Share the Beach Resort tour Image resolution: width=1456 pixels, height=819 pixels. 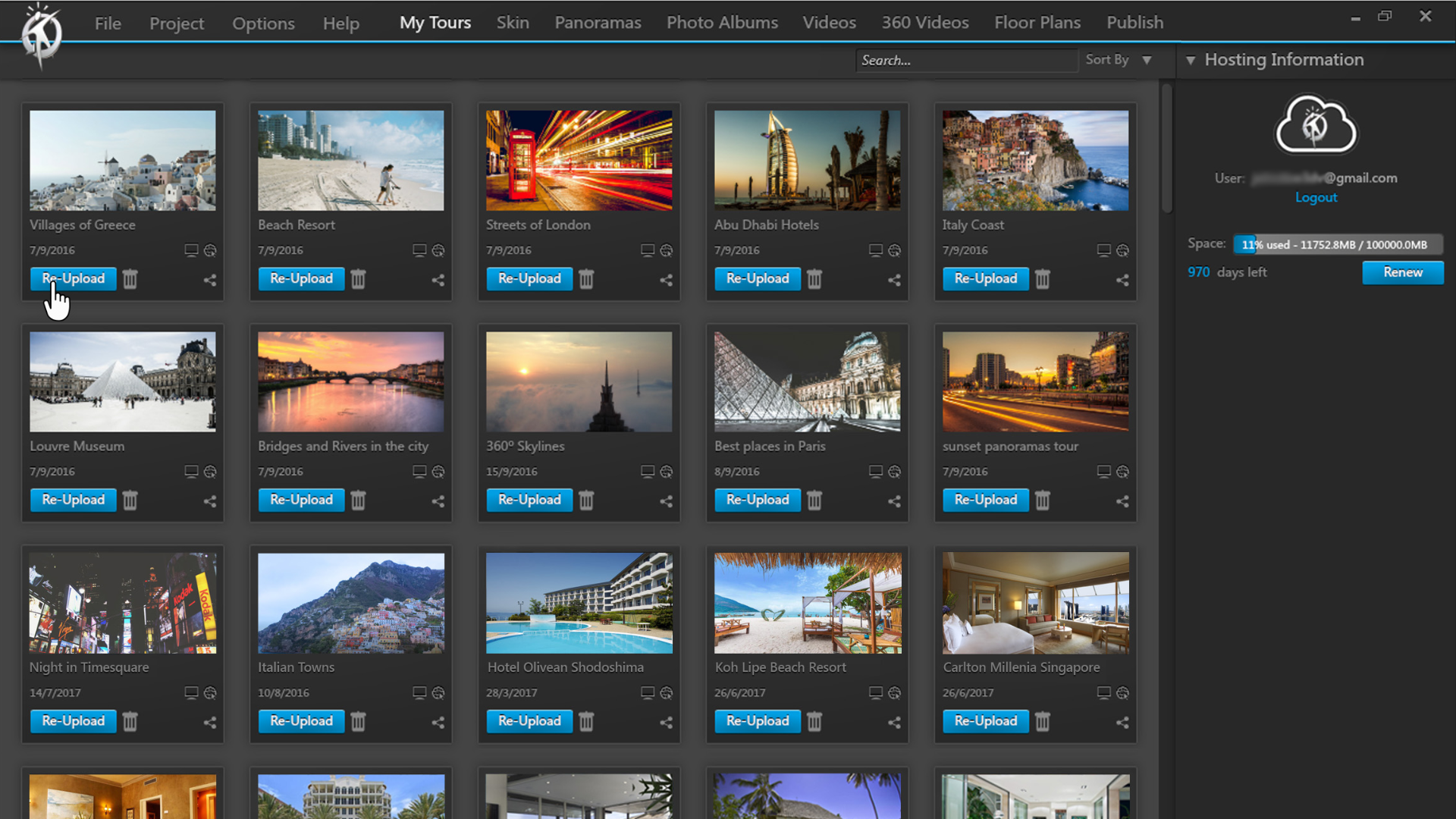438,280
